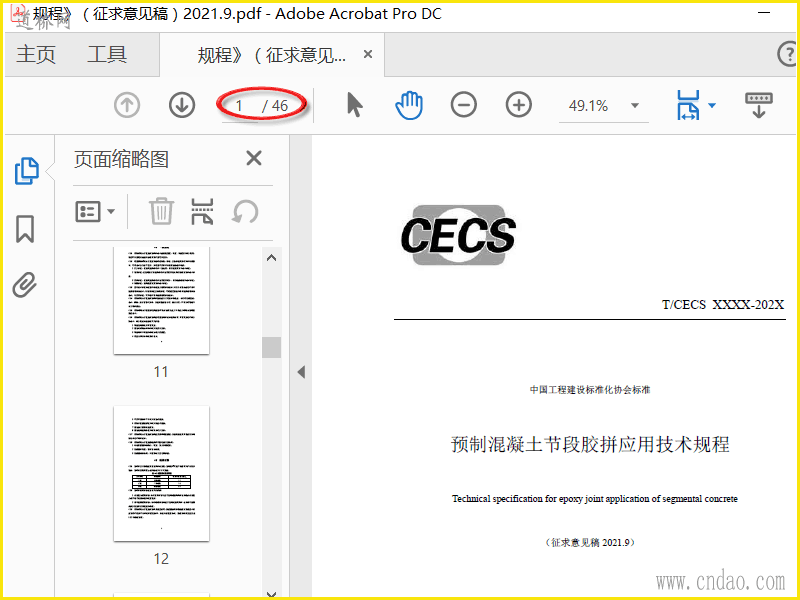Click the thumbnail page layout icon
This screenshot has width=800, height=600.
tap(202, 211)
